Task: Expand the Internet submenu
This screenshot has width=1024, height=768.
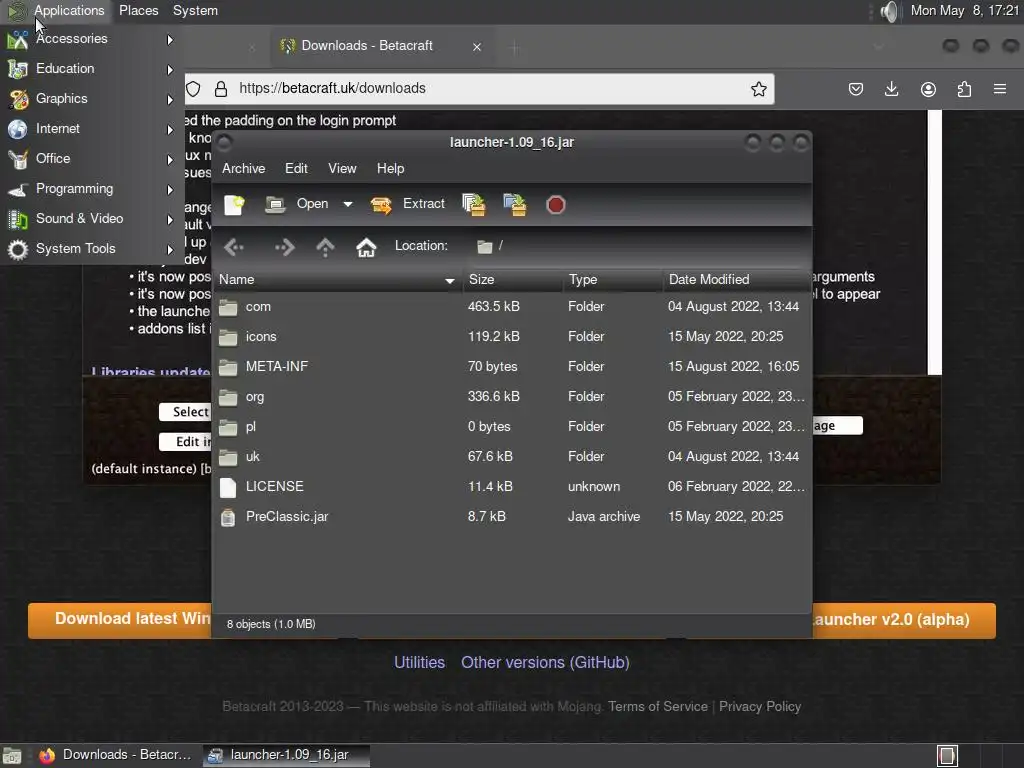Action: coord(91,129)
